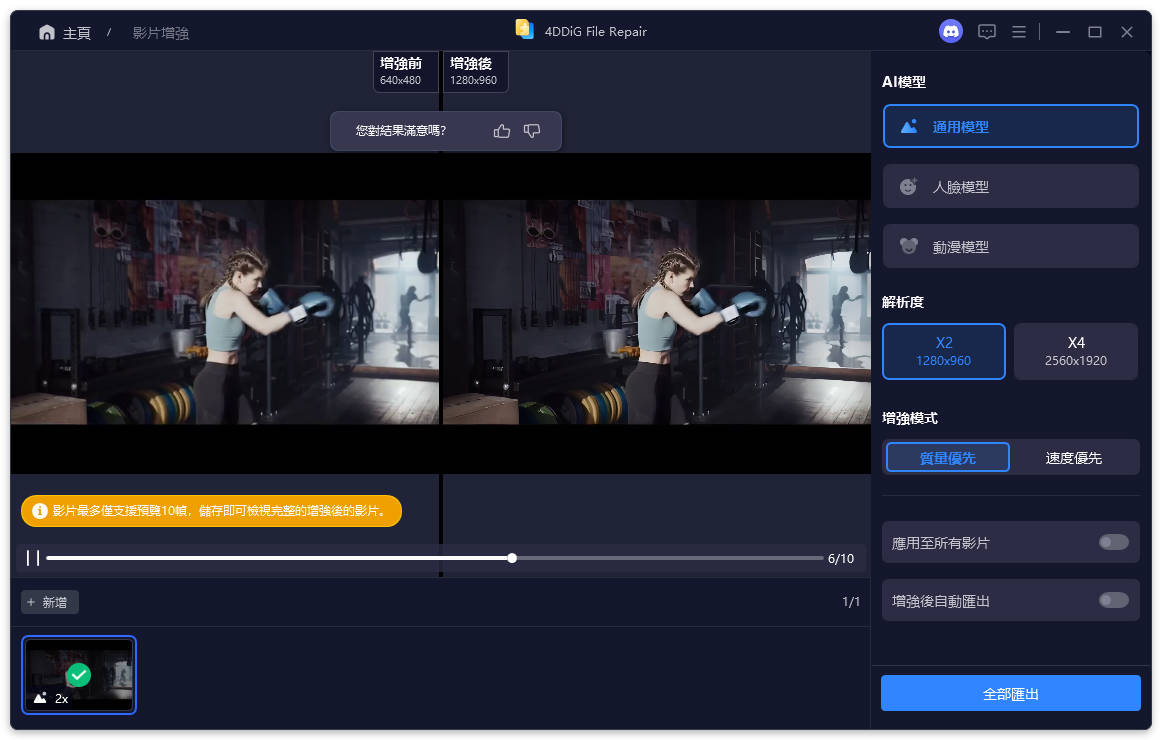Open the hamburger menu icon
This screenshot has height=740, width=1162.
(x=1018, y=31)
